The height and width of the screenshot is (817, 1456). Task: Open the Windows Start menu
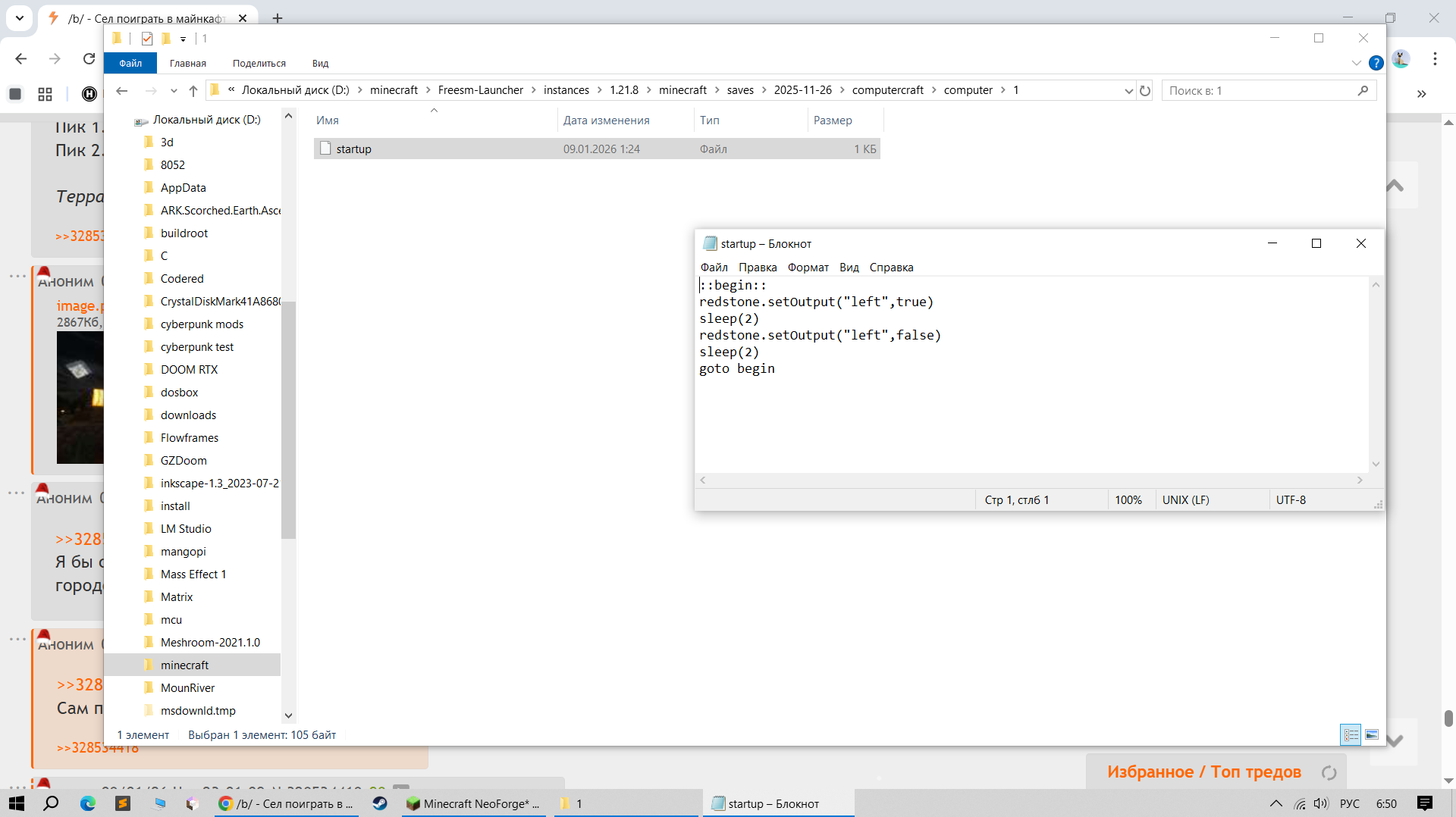pyautogui.click(x=17, y=803)
